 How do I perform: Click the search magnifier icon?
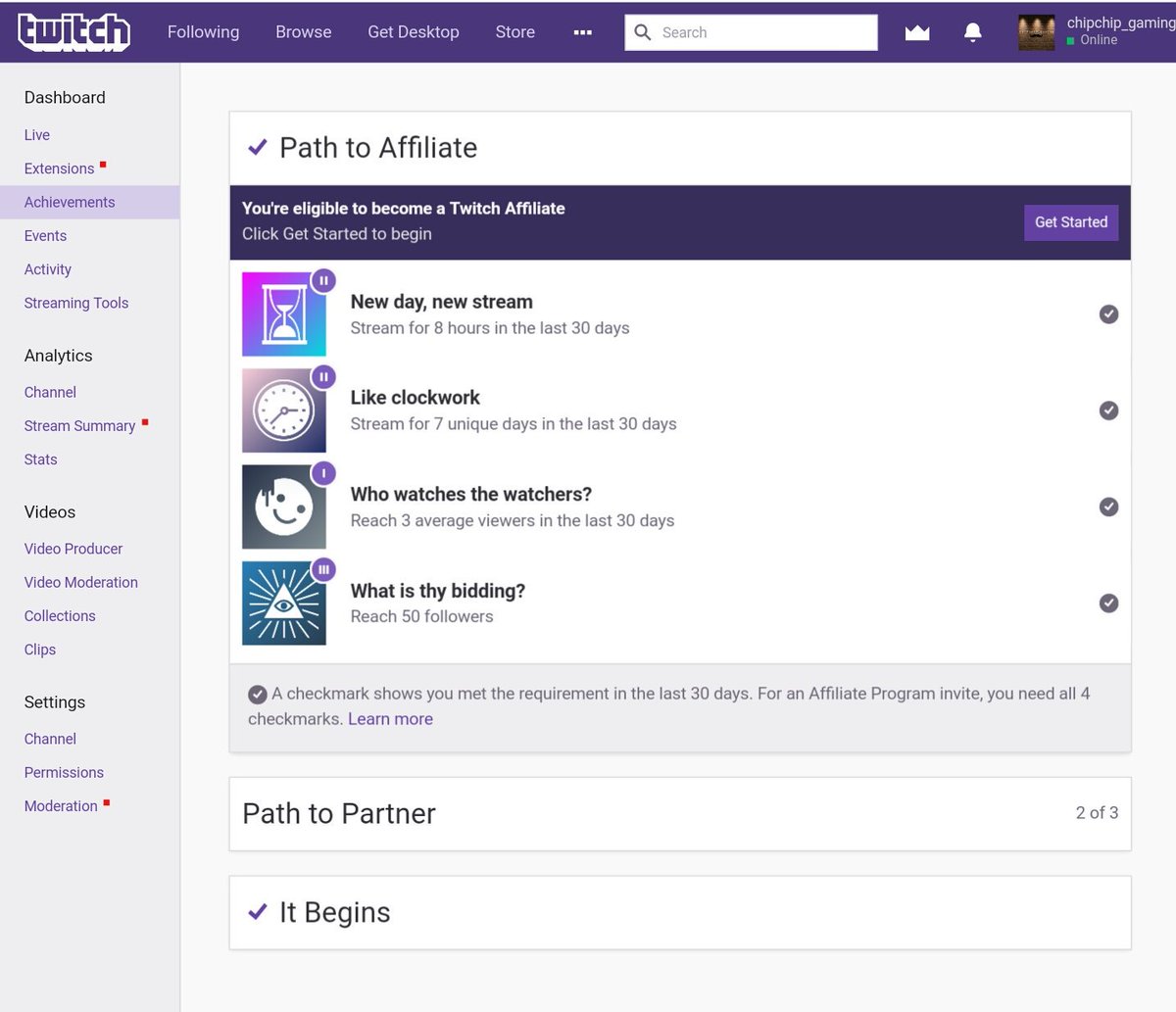(643, 32)
